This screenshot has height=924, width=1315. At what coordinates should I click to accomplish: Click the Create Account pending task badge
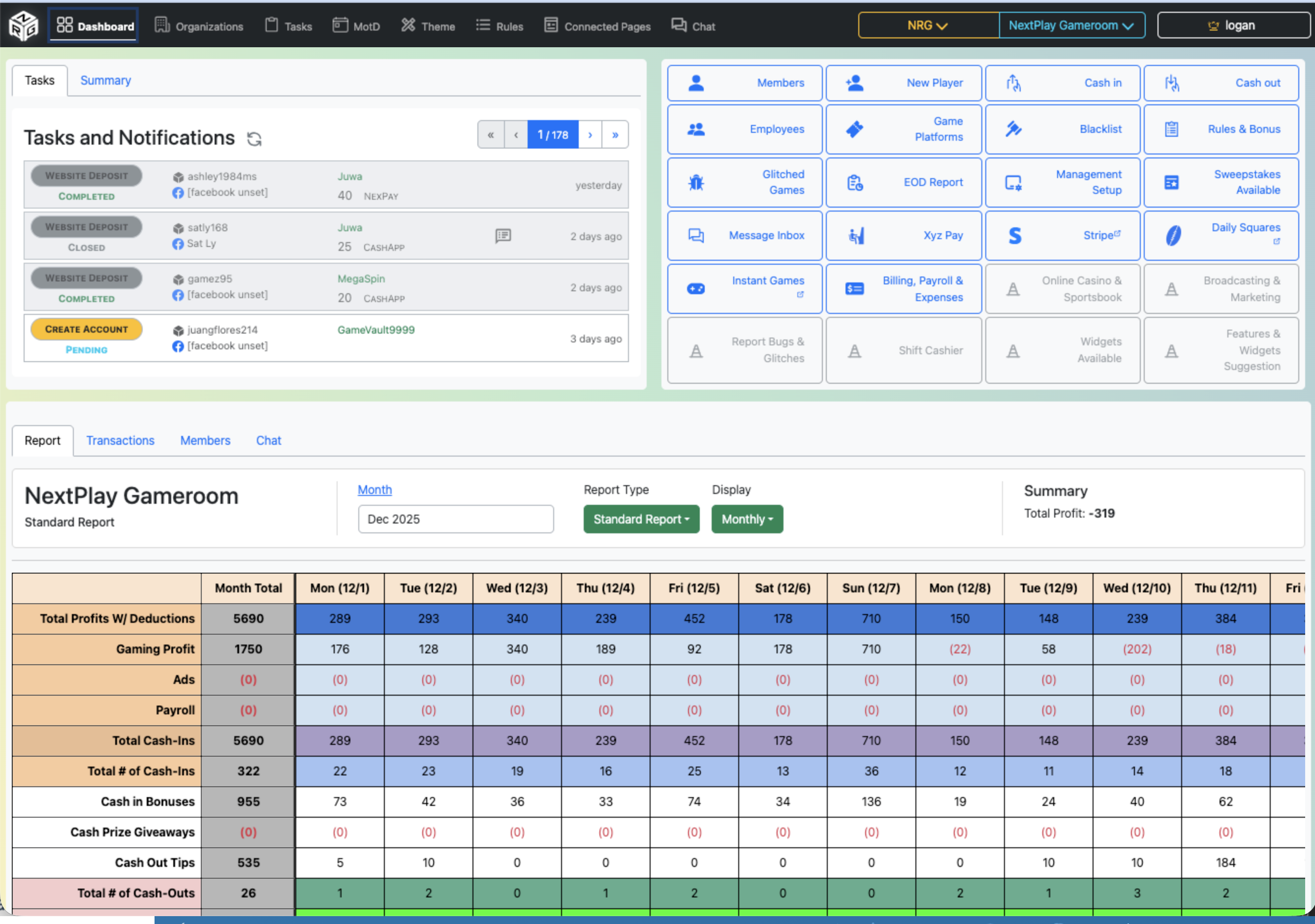coord(87,329)
